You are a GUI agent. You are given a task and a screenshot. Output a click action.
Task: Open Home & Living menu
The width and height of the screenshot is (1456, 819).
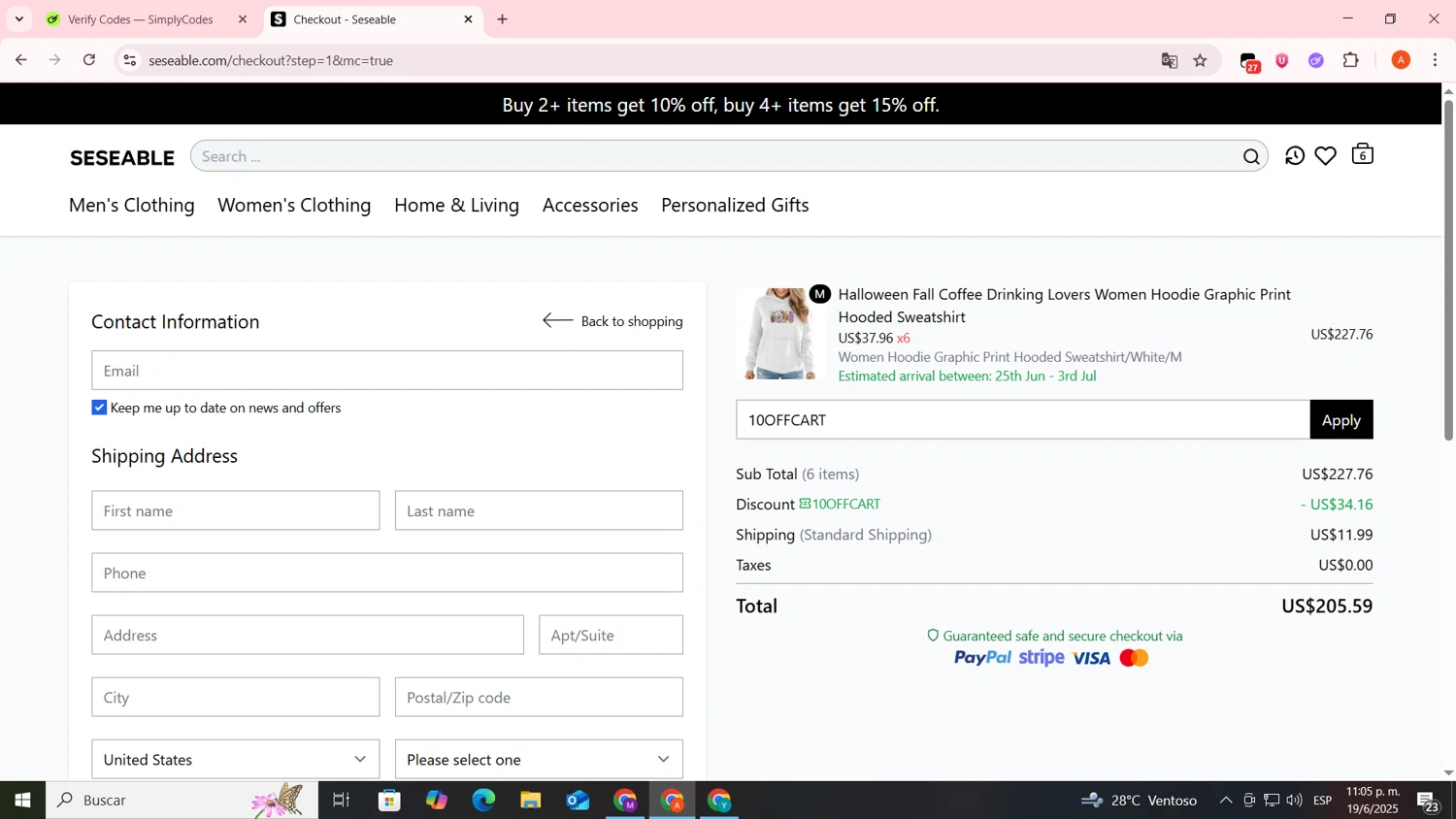(456, 205)
